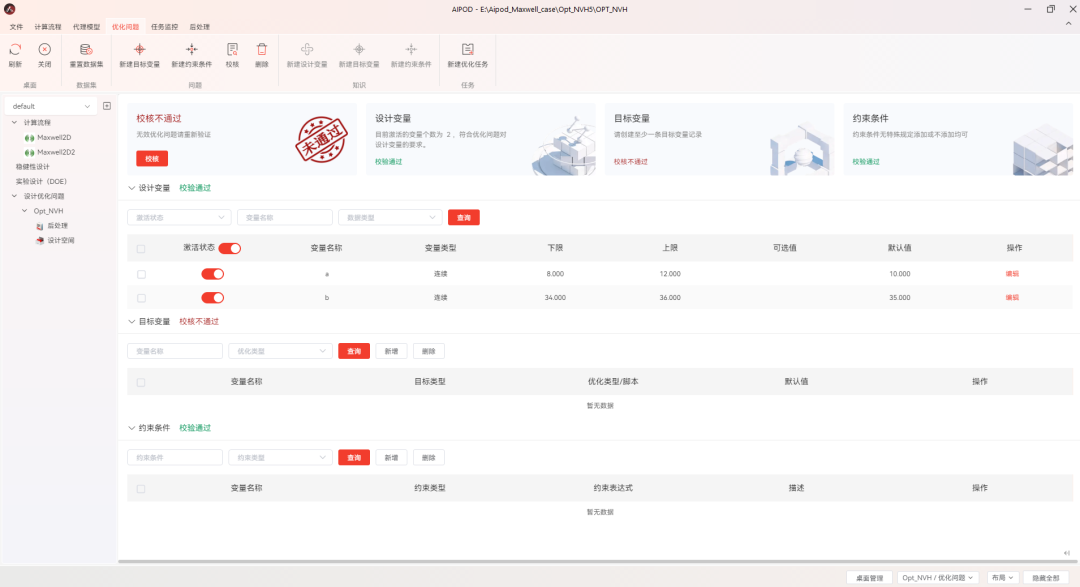This screenshot has height=587, width=1080.
Task: Turn off the activation switch for variable a
Action: 213,273
